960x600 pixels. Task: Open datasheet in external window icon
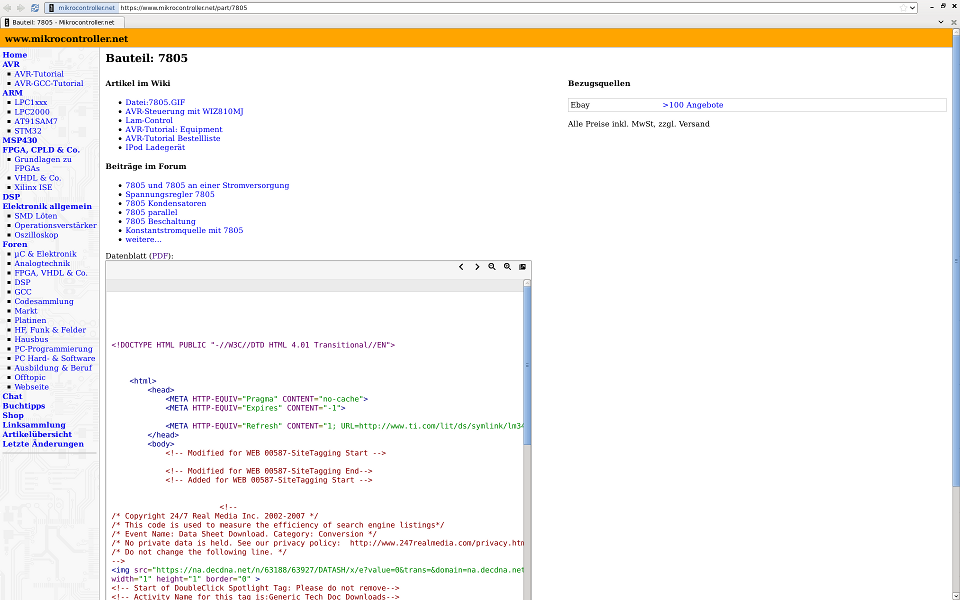click(522, 267)
